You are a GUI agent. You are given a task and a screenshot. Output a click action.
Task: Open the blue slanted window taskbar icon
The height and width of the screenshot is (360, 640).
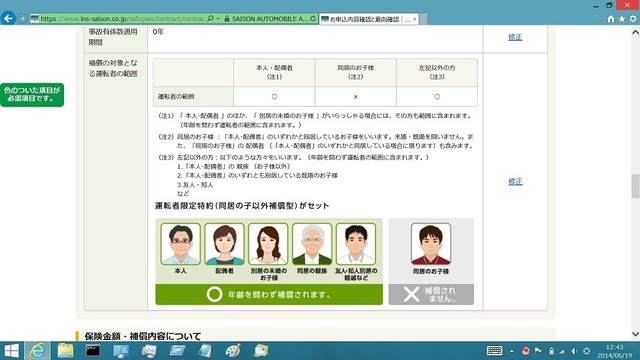[x=177, y=351]
